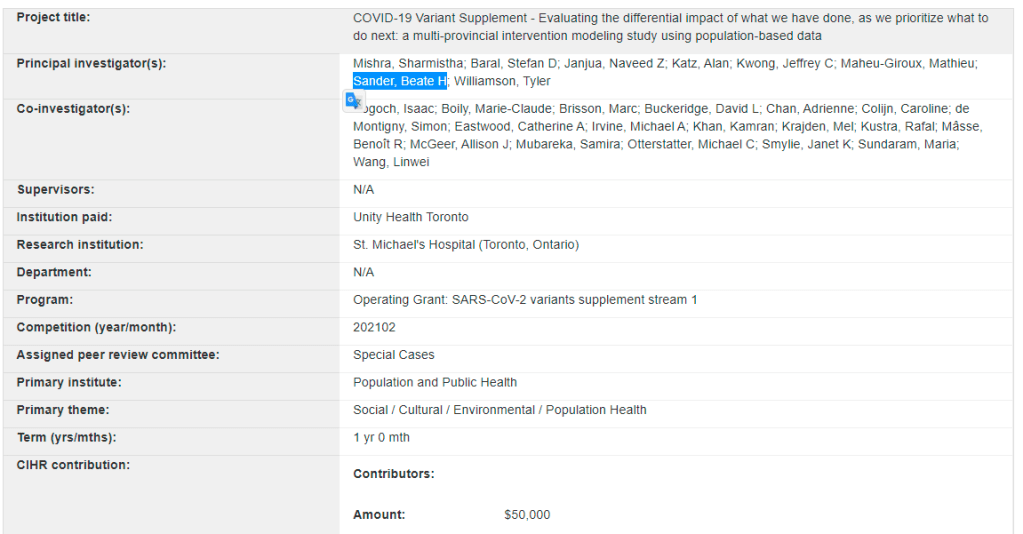Click the highlighted name Sander, Beate H
The width and height of the screenshot is (1023, 534).
click(x=399, y=81)
